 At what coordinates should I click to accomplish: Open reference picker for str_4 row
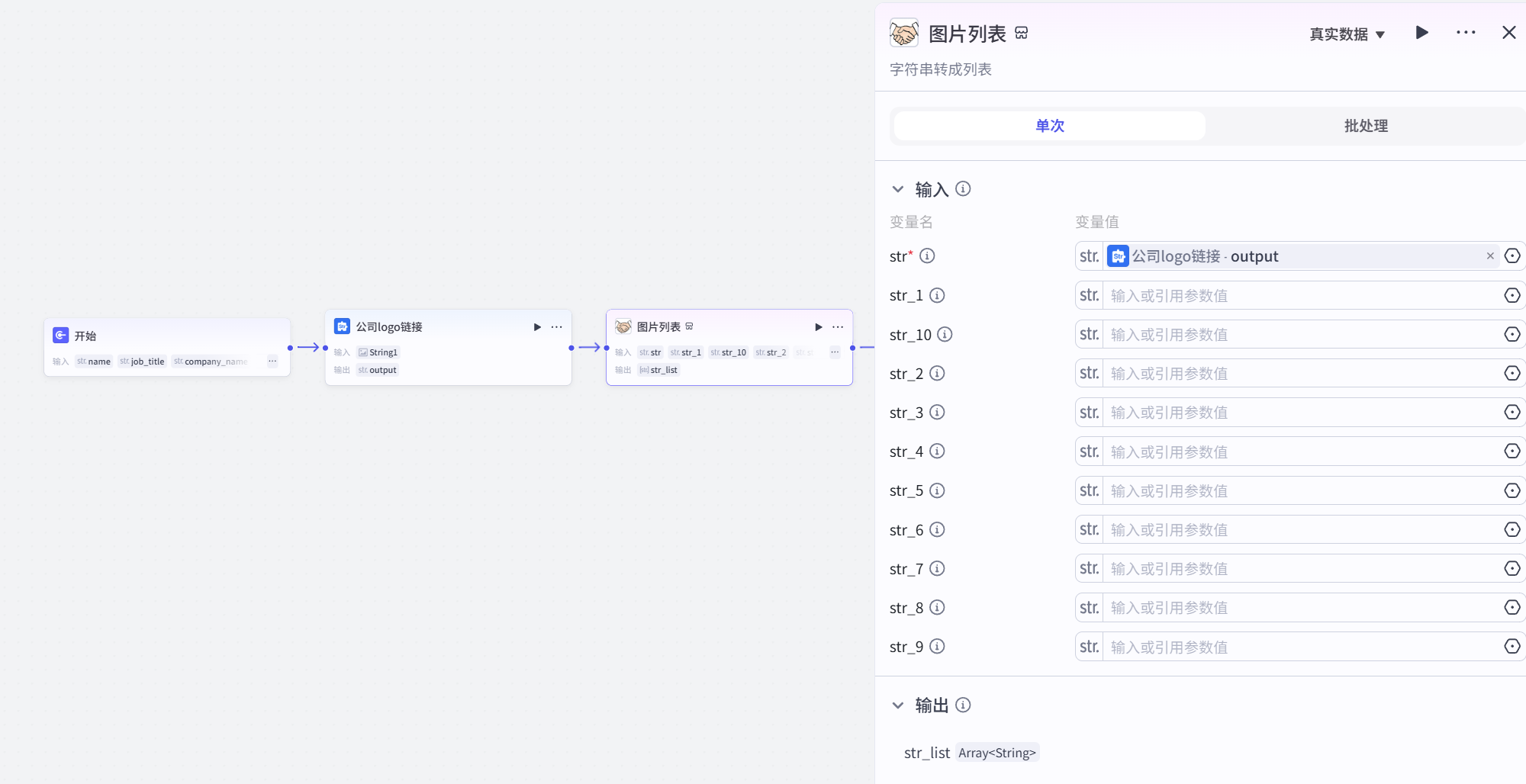(1512, 451)
